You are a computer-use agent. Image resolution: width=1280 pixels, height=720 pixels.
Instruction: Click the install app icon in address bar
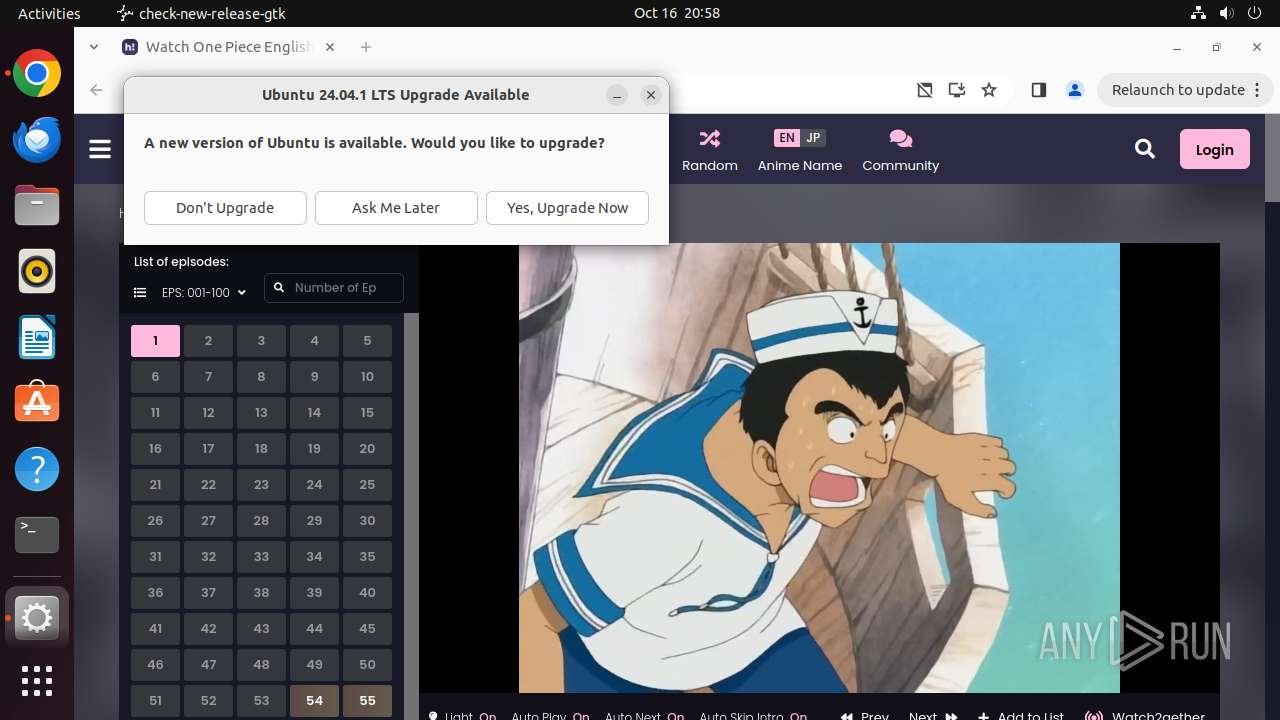957,90
